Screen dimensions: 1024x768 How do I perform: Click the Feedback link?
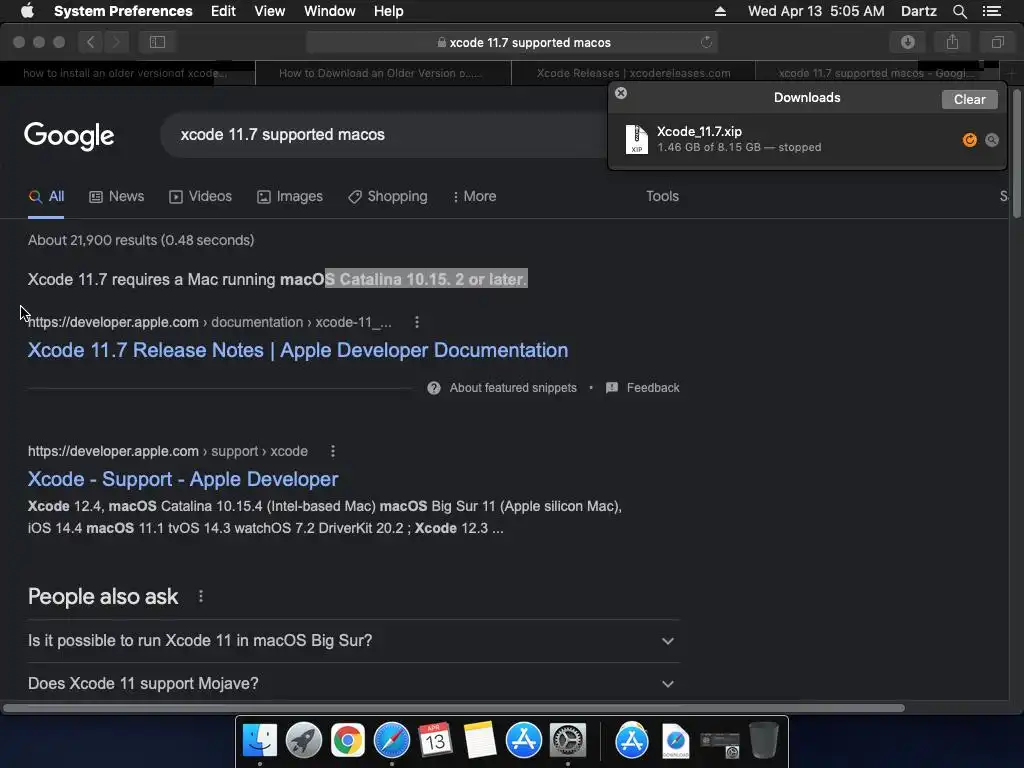point(643,388)
